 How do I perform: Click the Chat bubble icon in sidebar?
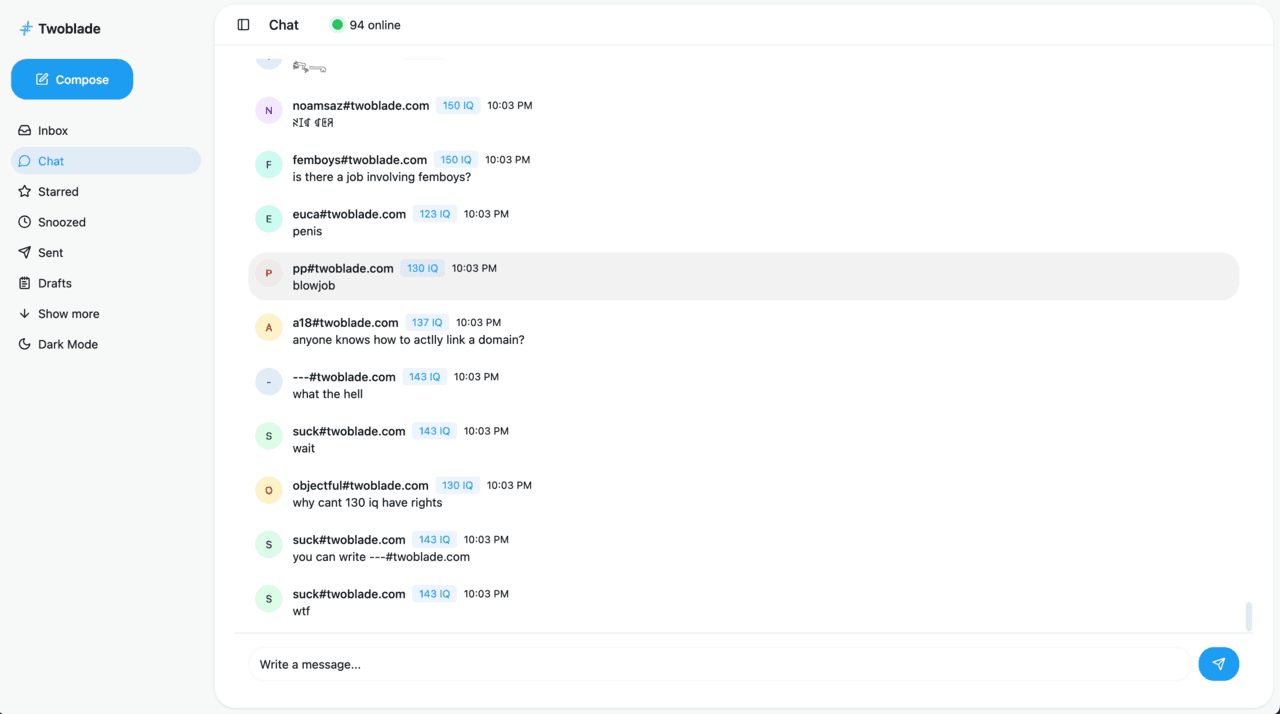click(x=25, y=161)
